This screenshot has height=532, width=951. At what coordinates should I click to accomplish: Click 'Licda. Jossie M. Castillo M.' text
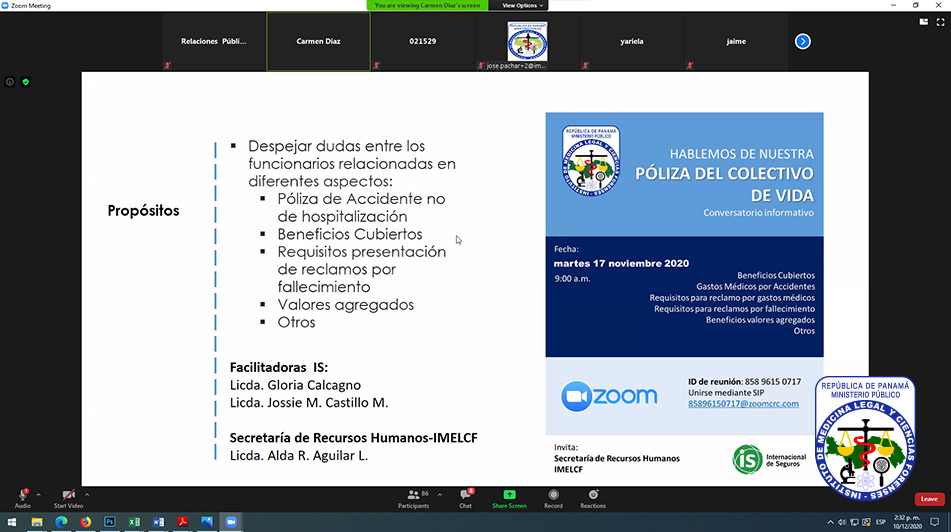click(x=309, y=403)
